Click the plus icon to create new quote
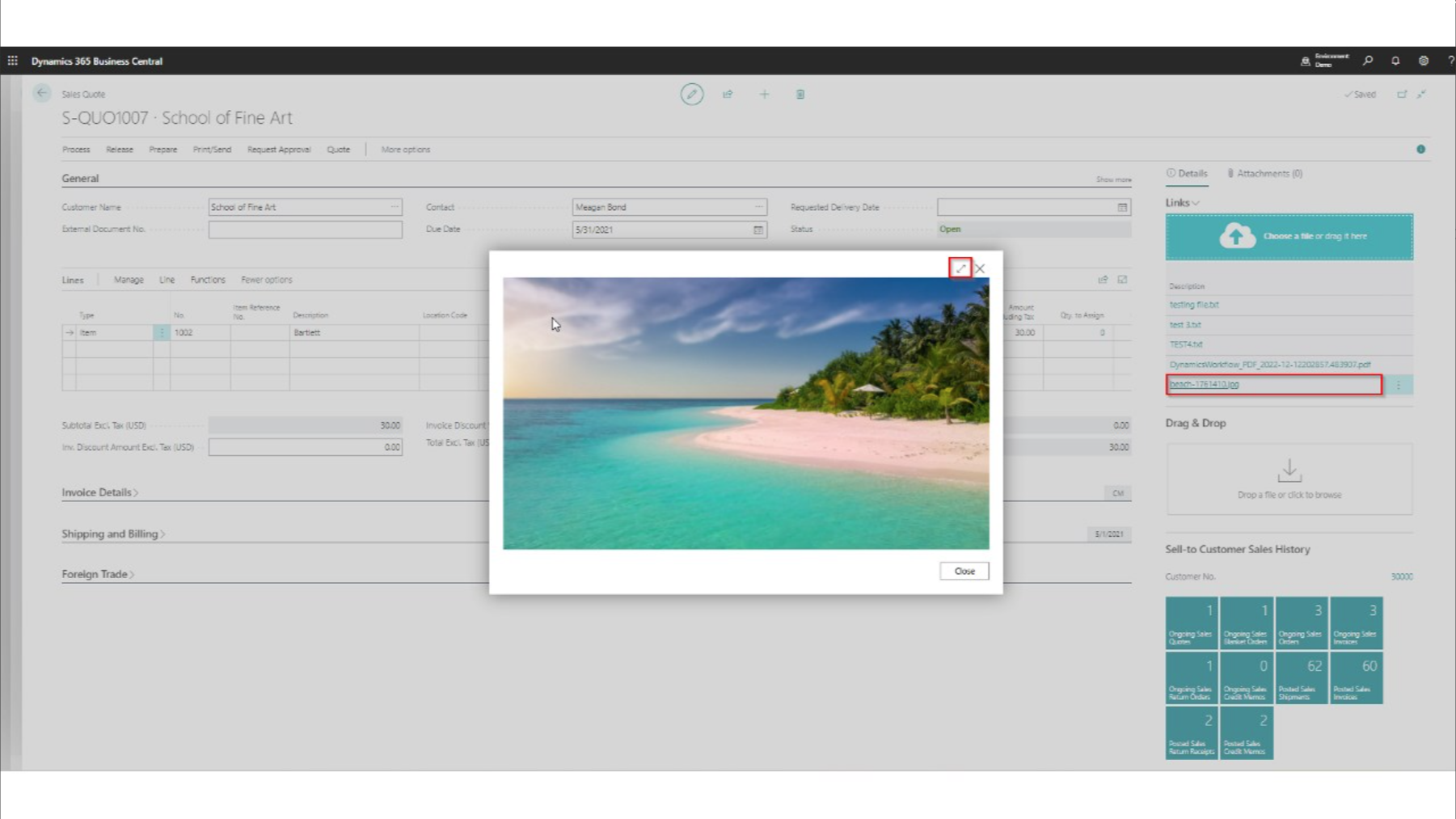 click(x=764, y=95)
